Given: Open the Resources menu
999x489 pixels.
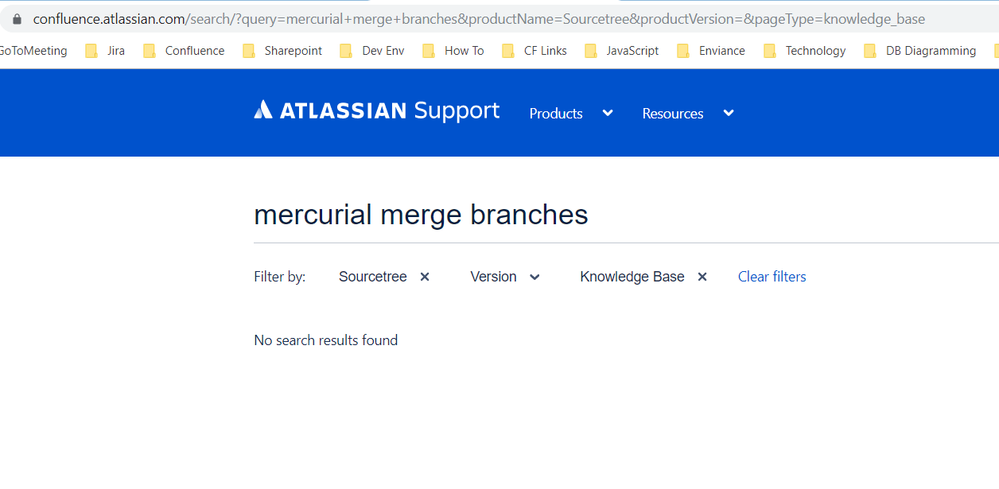Looking at the screenshot, I should pos(688,113).
